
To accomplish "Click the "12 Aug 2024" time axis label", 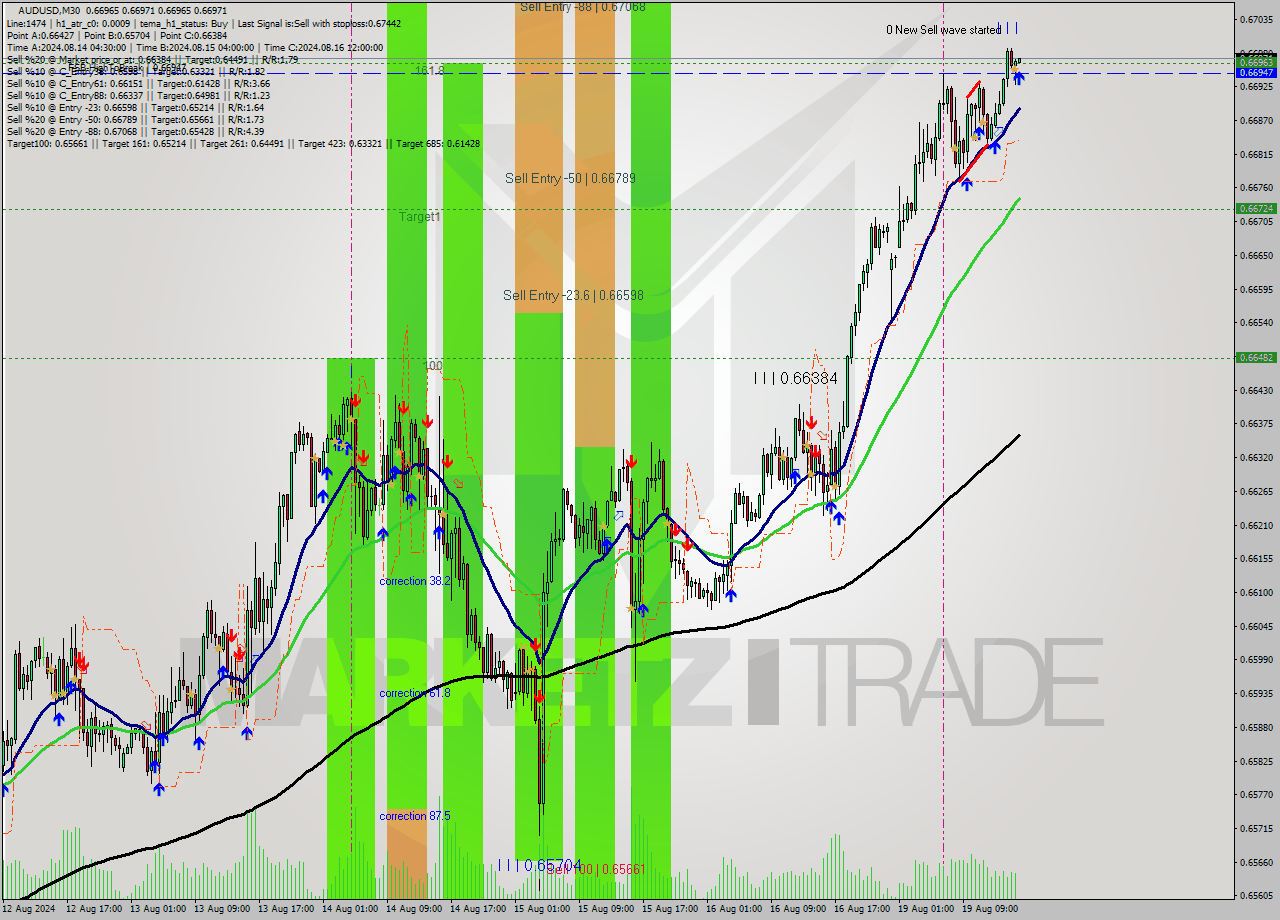I will click(28, 909).
